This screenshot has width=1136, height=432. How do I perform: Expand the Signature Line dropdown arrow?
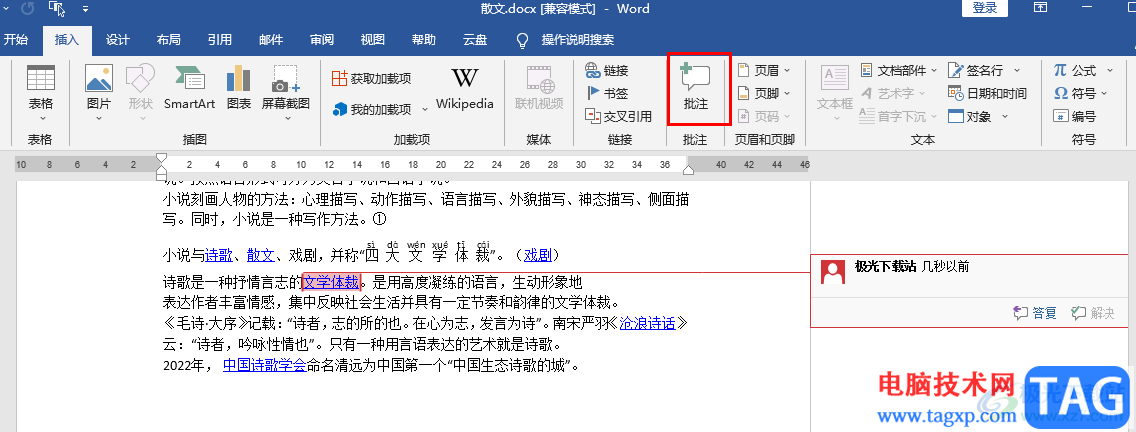1016,70
